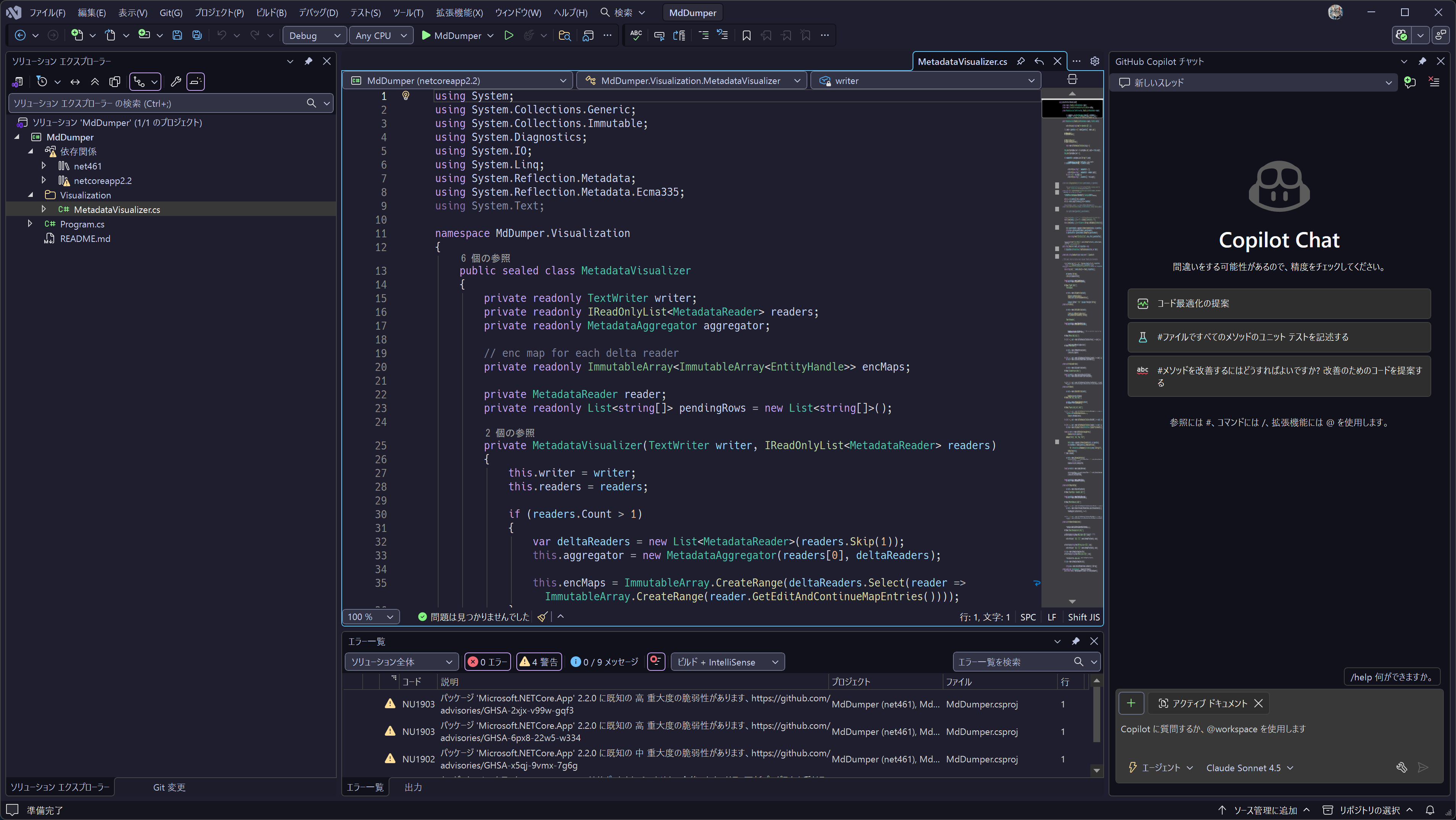Toggle the 4 warnings filter button
Image resolution: width=1456 pixels, height=820 pixels.
(x=538, y=662)
